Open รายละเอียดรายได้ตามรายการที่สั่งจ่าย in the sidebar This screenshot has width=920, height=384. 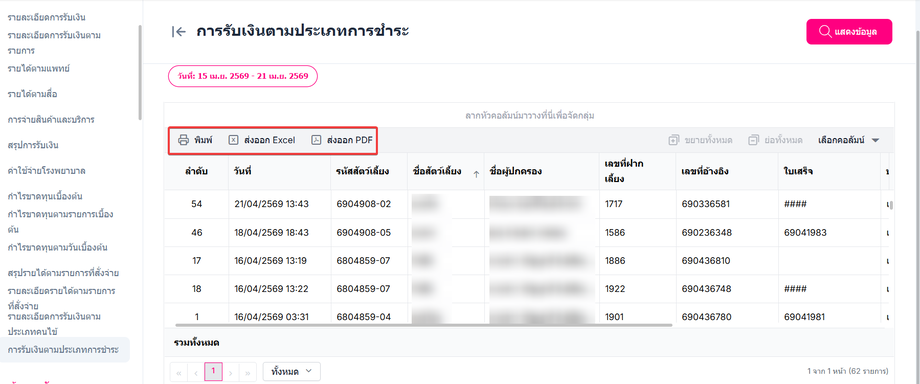(x=61, y=298)
